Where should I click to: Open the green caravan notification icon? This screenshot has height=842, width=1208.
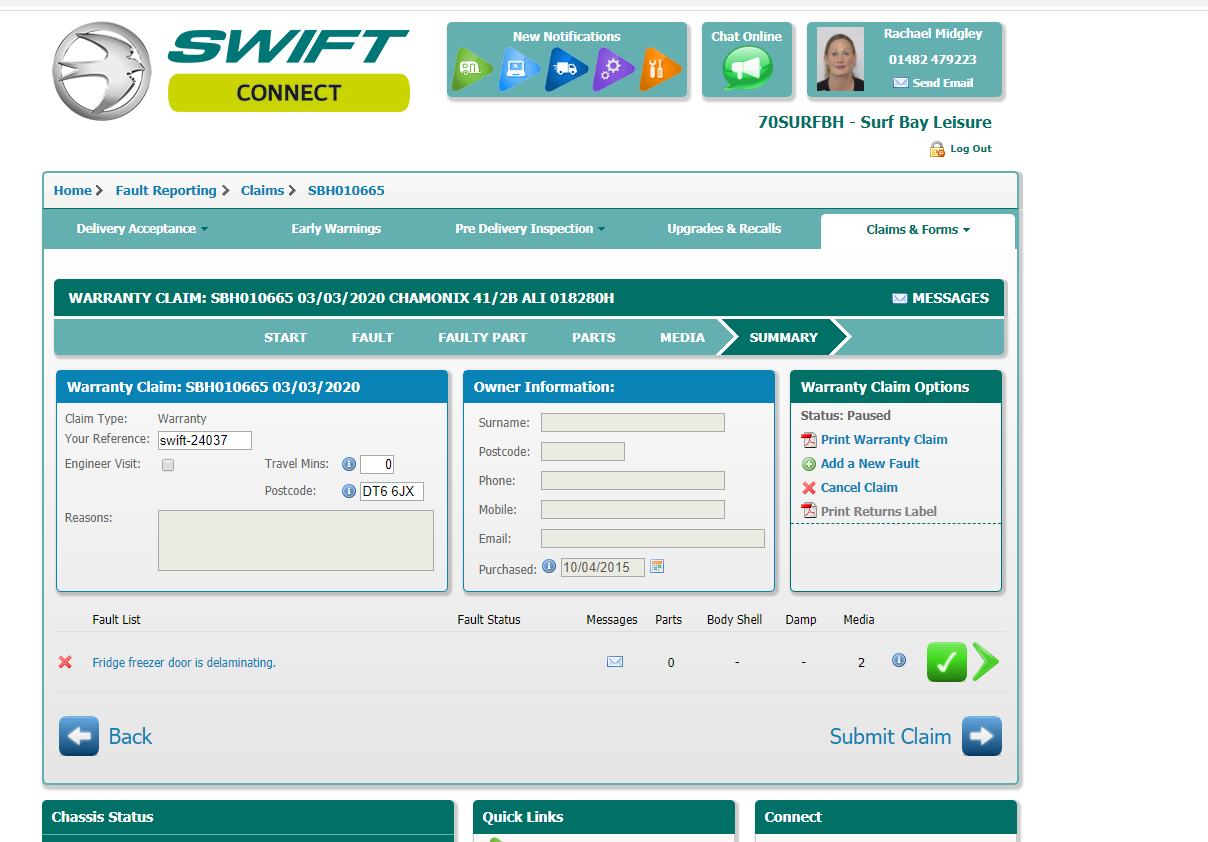pyautogui.click(x=471, y=69)
